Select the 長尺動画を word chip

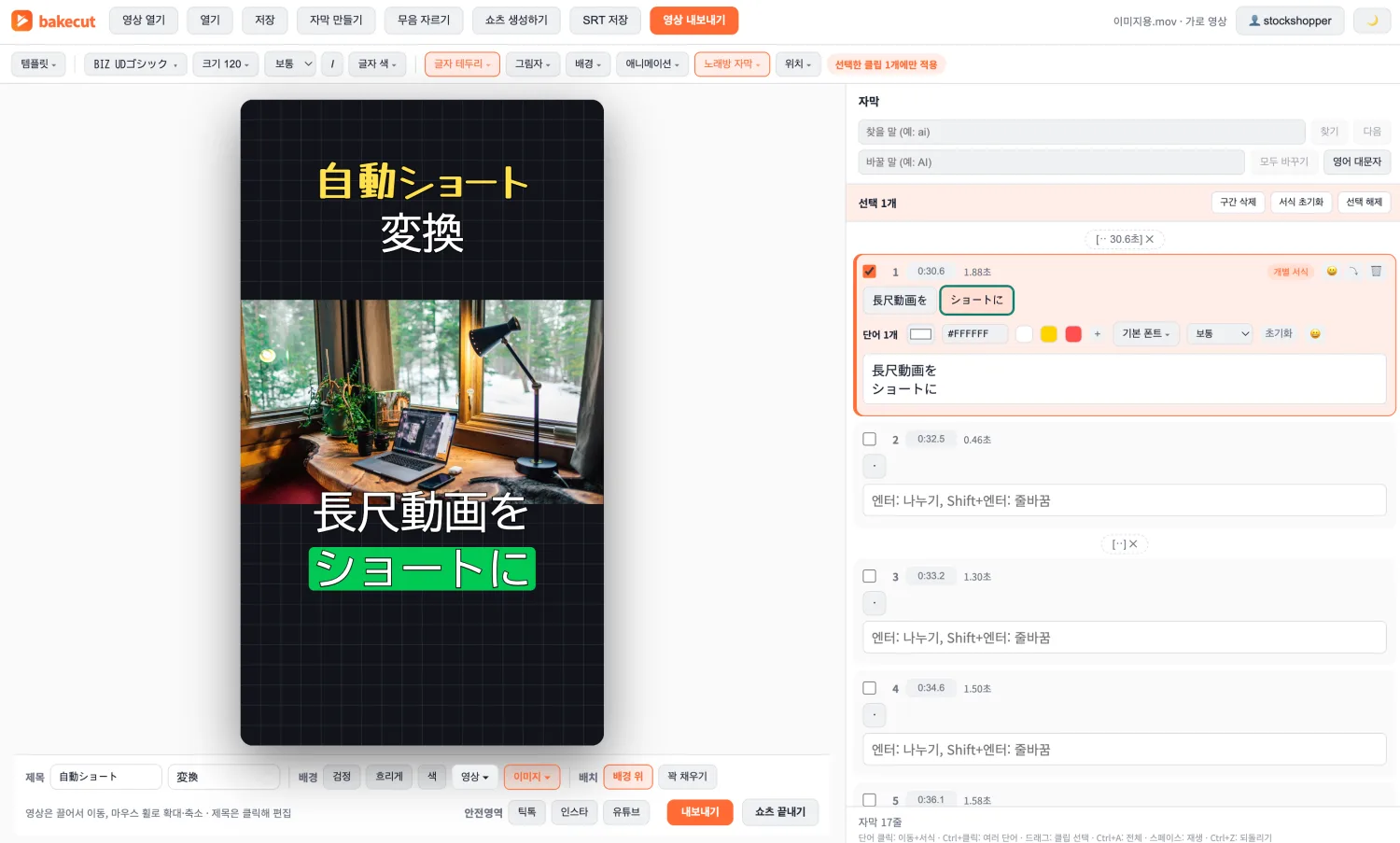(900, 301)
